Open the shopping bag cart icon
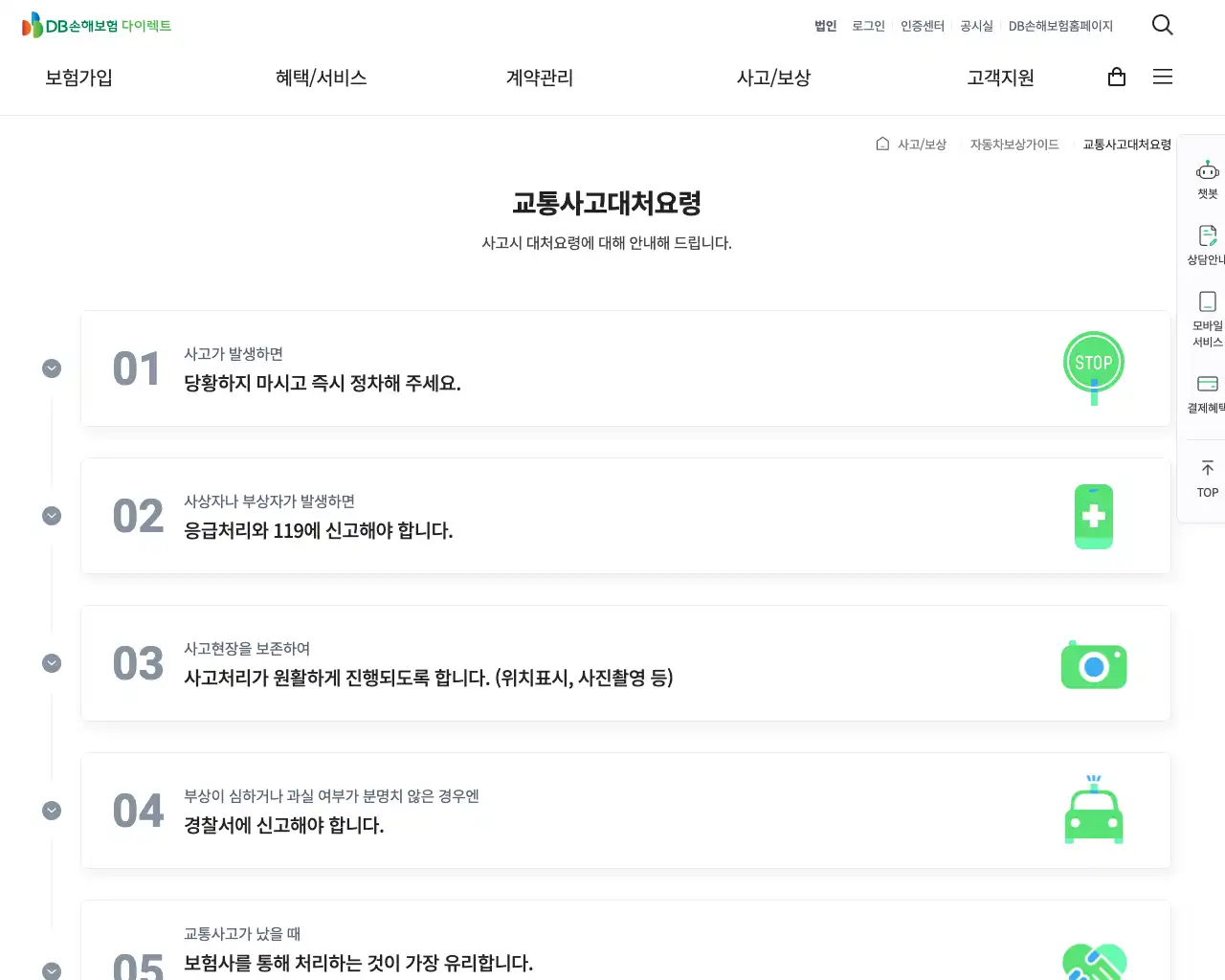Viewport: 1225px width, 980px height. pyautogui.click(x=1116, y=78)
